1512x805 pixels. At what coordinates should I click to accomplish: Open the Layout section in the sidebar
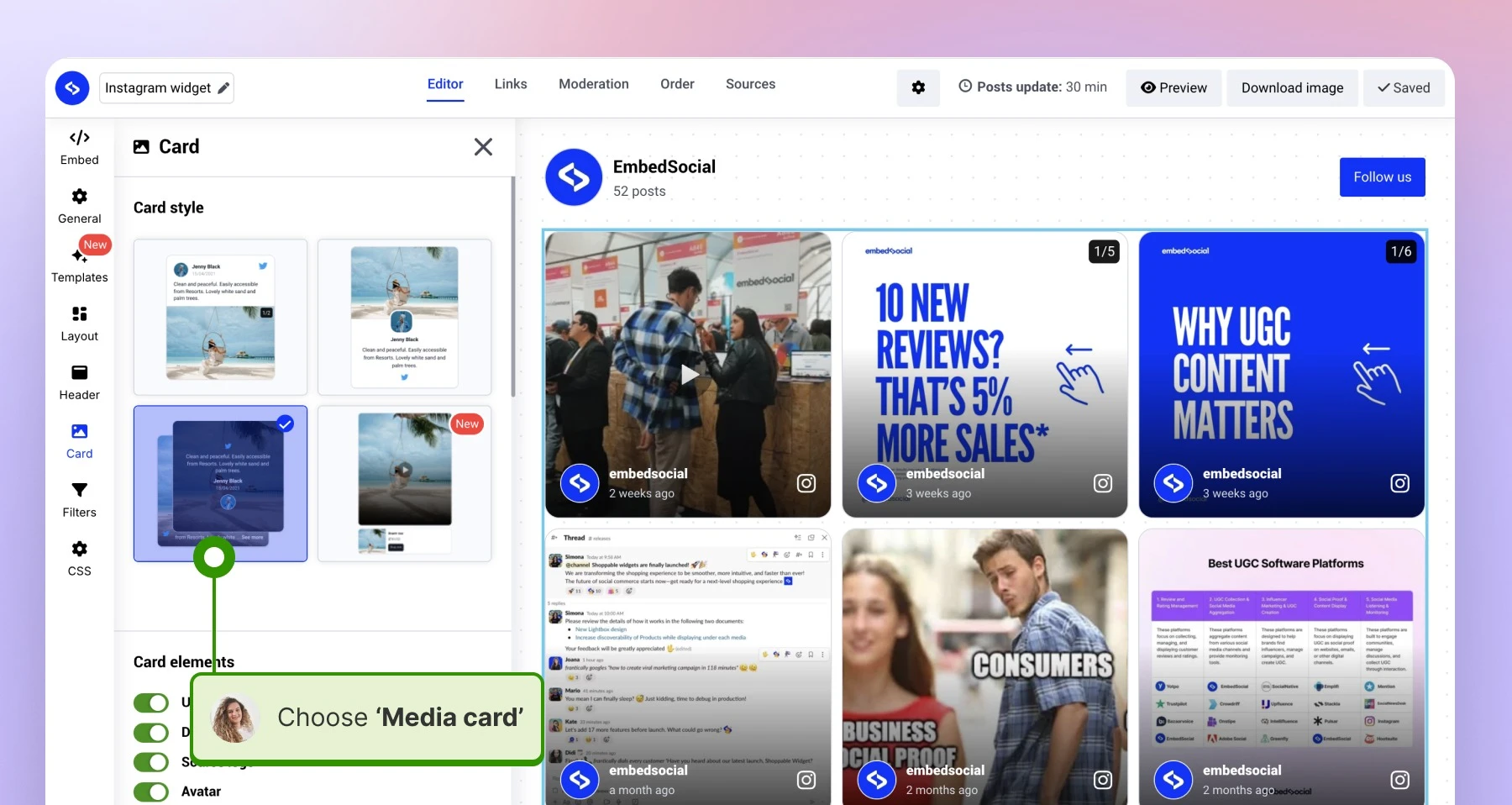pyautogui.click(x=80, y=324)
